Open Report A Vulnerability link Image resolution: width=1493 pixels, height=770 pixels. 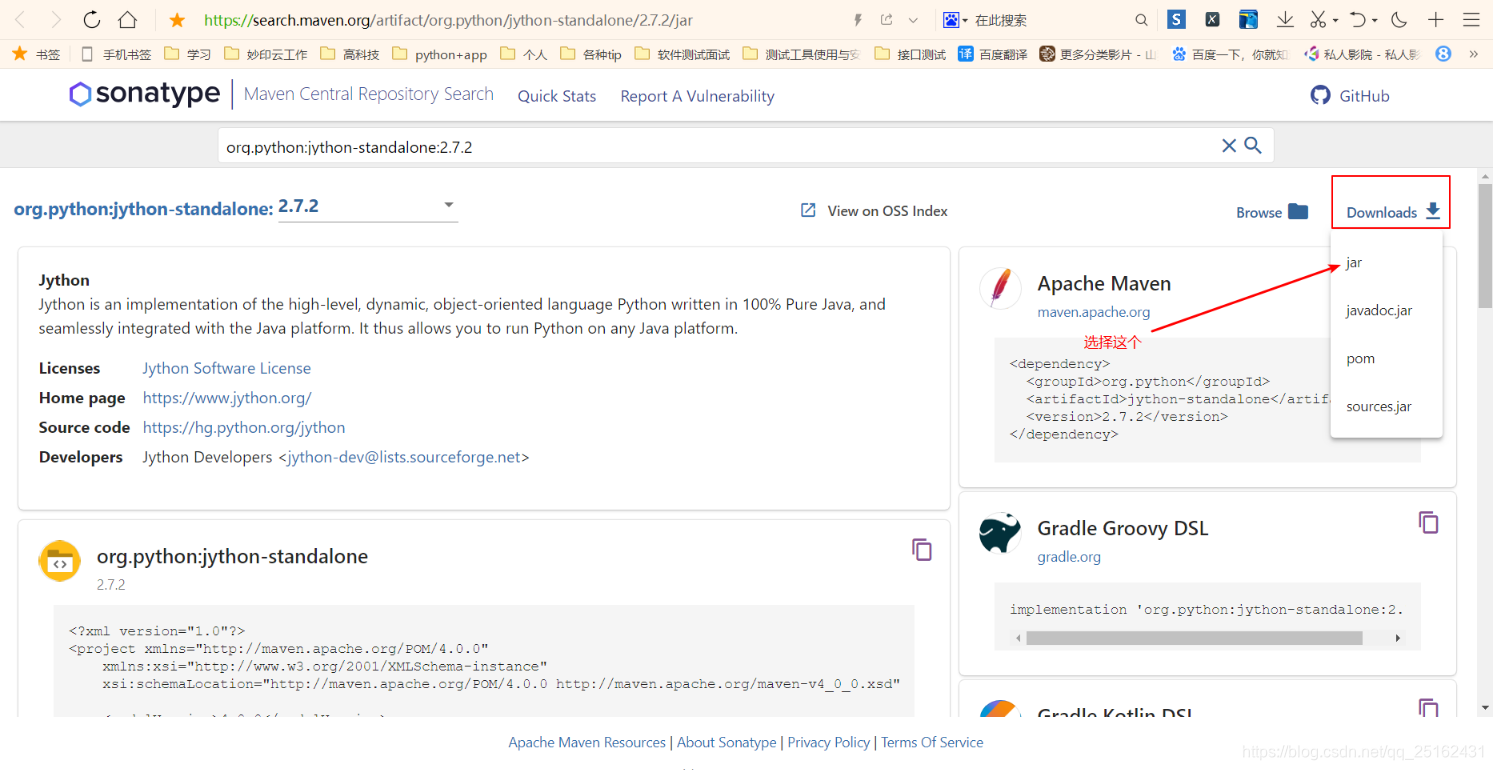[697, 96]
